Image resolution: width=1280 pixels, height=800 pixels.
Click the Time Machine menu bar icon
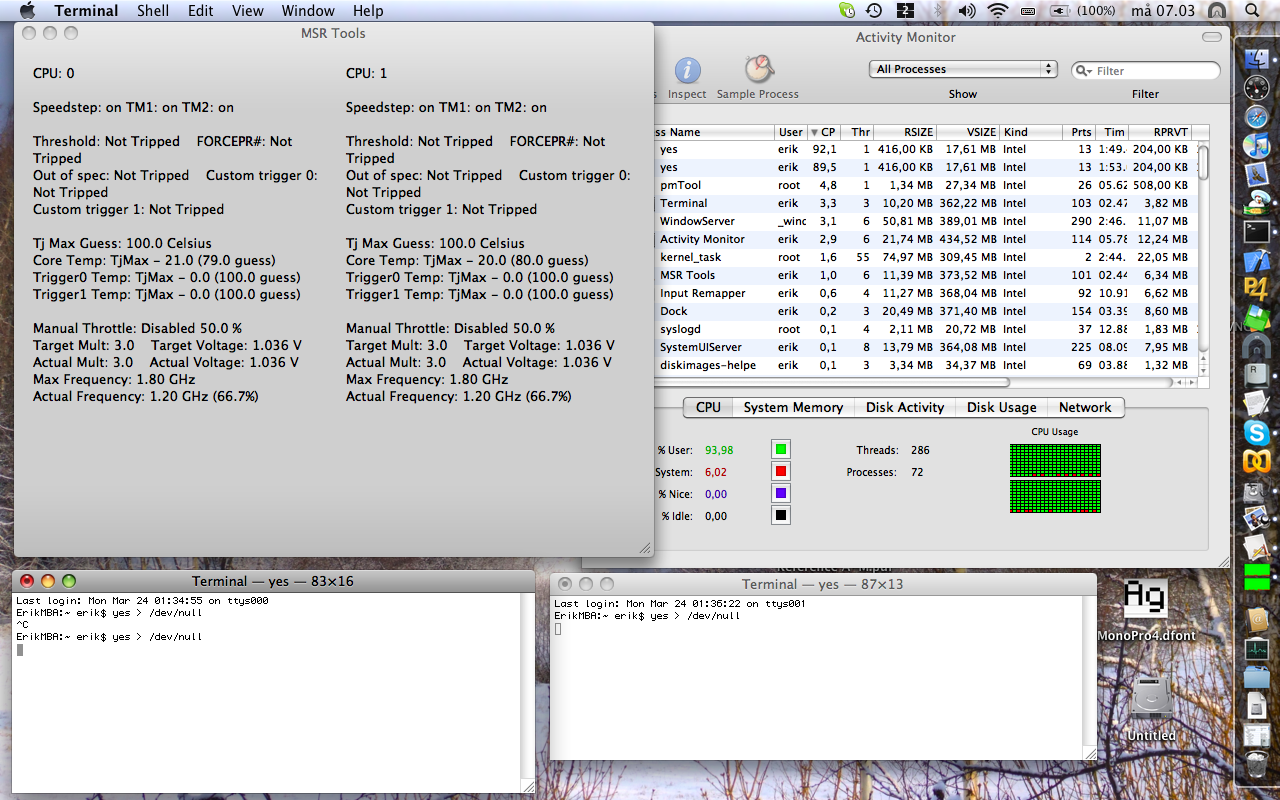click(x=874, y=11)
